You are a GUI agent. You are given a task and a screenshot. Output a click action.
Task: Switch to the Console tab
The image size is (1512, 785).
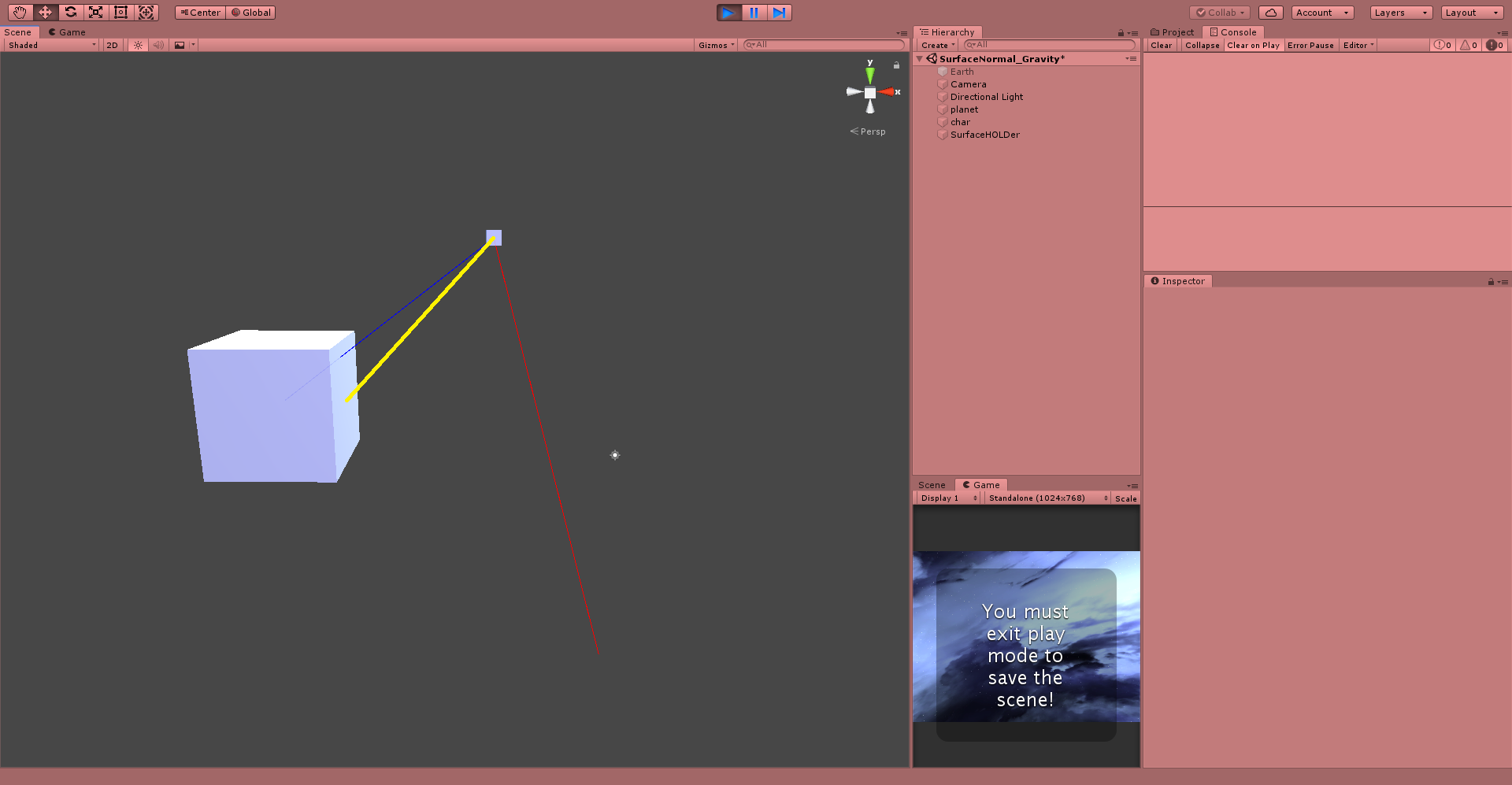coord(1233,32)
